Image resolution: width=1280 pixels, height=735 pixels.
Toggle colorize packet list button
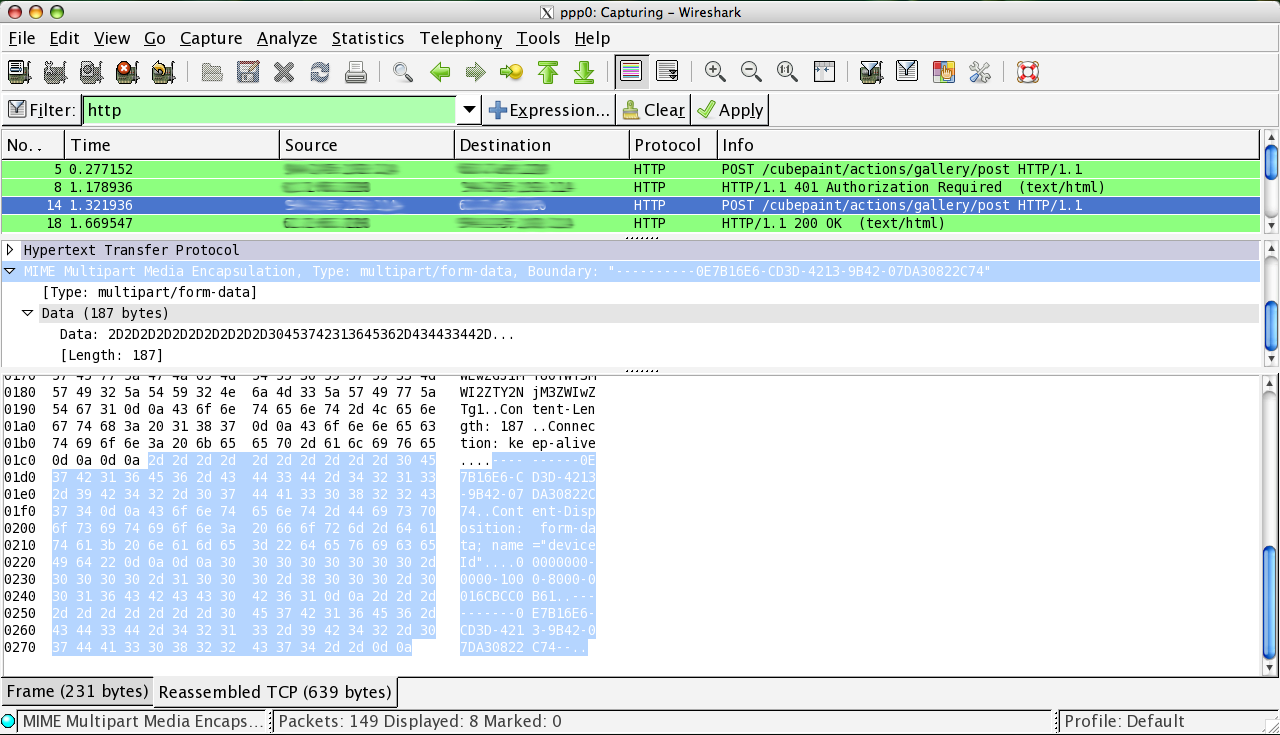pyautogui.click(x=630, y=71)
